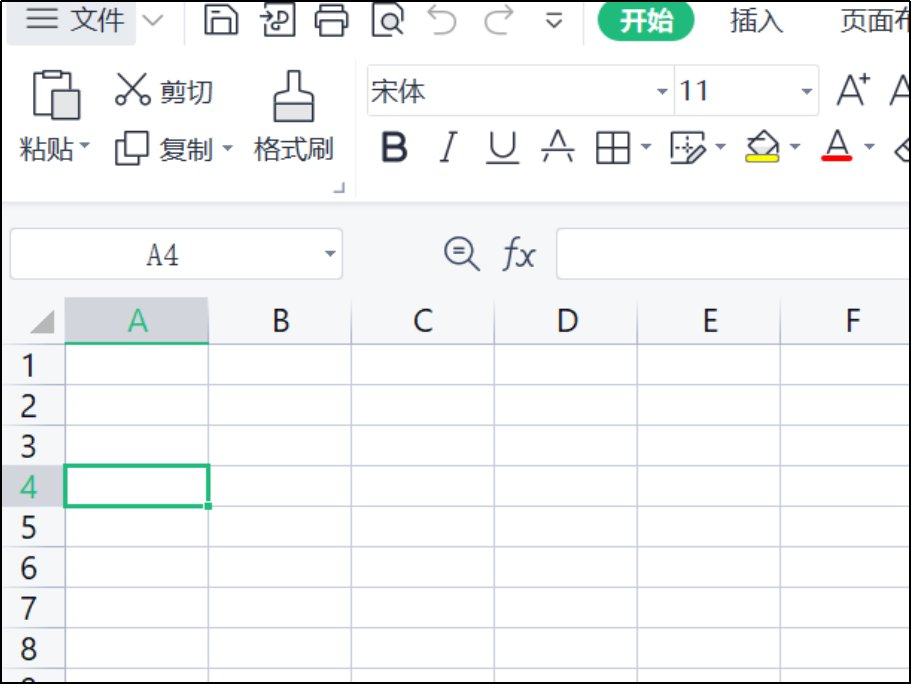911x684 pixels.
Task: Toggle bold formatting
Action: coord(393,147)
